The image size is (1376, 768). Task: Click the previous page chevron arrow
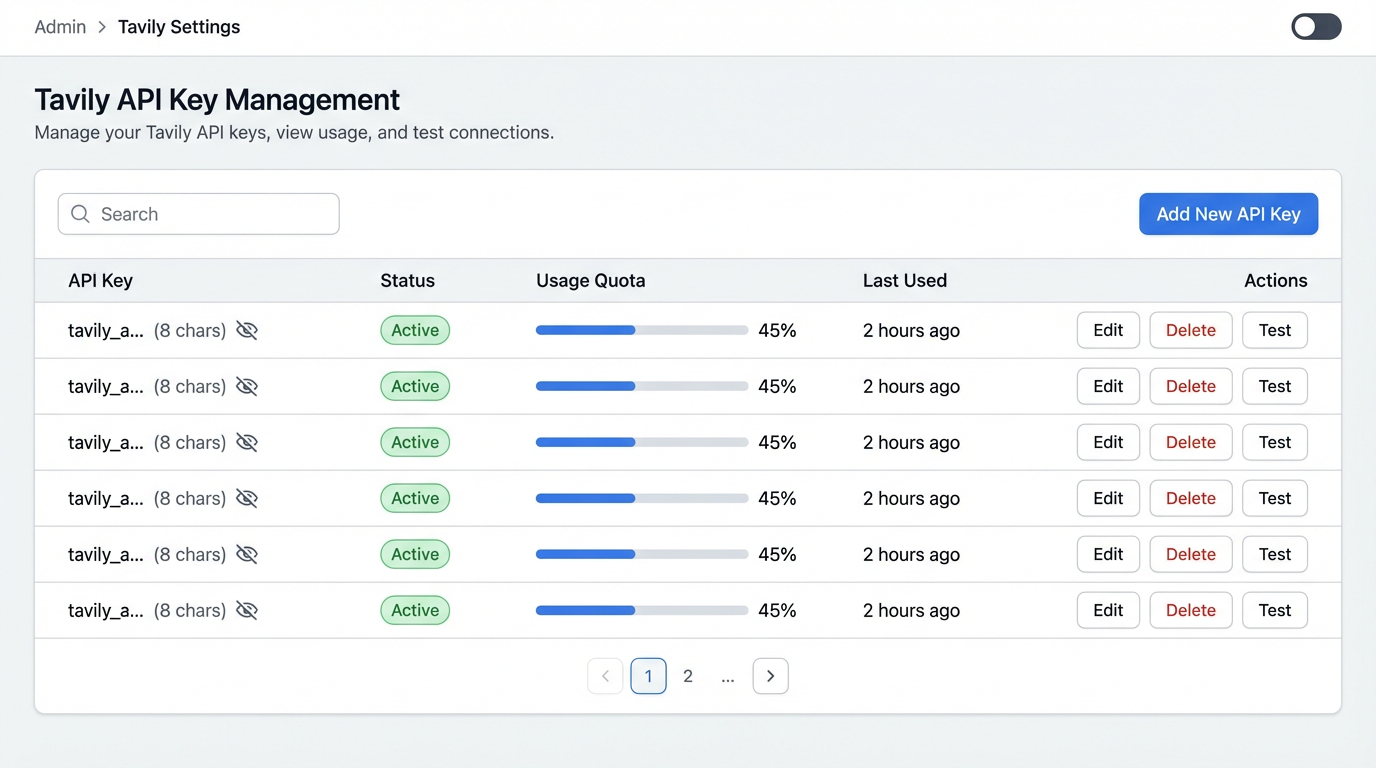click(605, 676)
